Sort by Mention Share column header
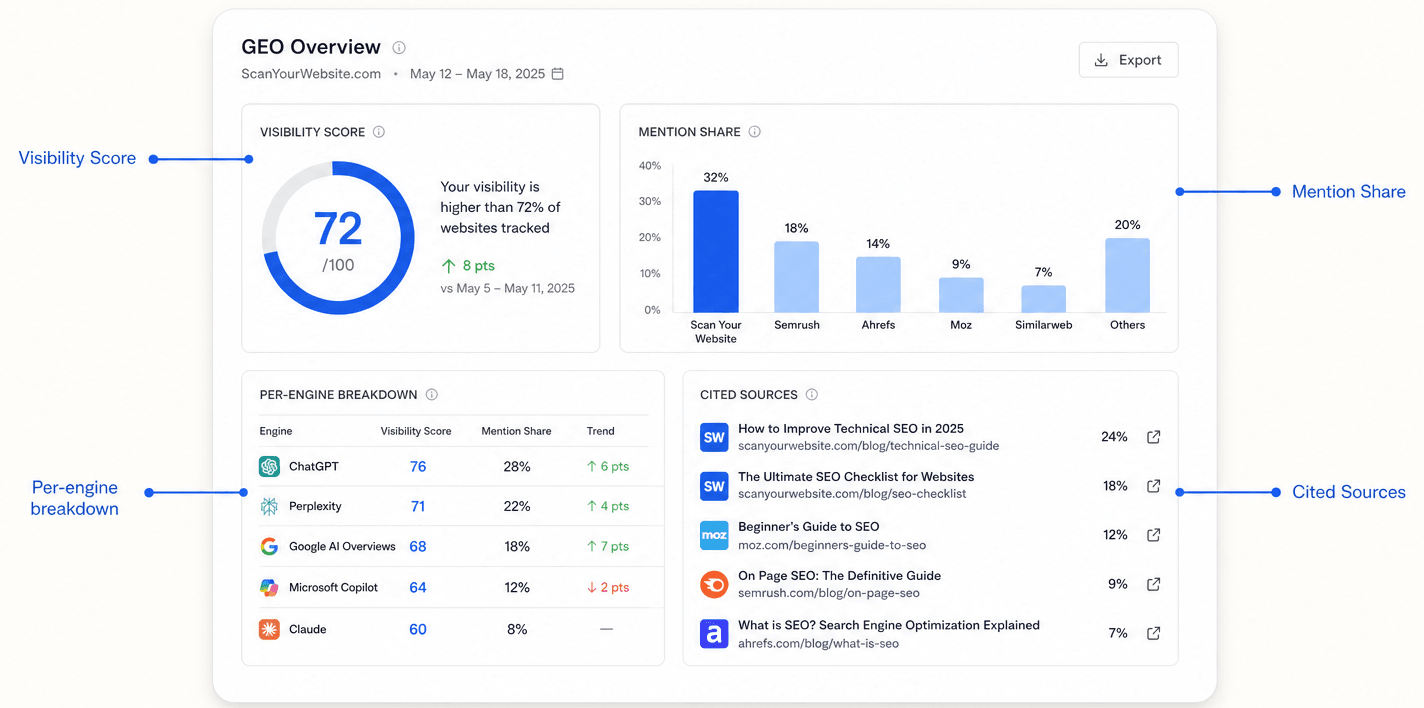Image resolution: width=1424 pixels, height=708 pixels. tap(516, 431)
